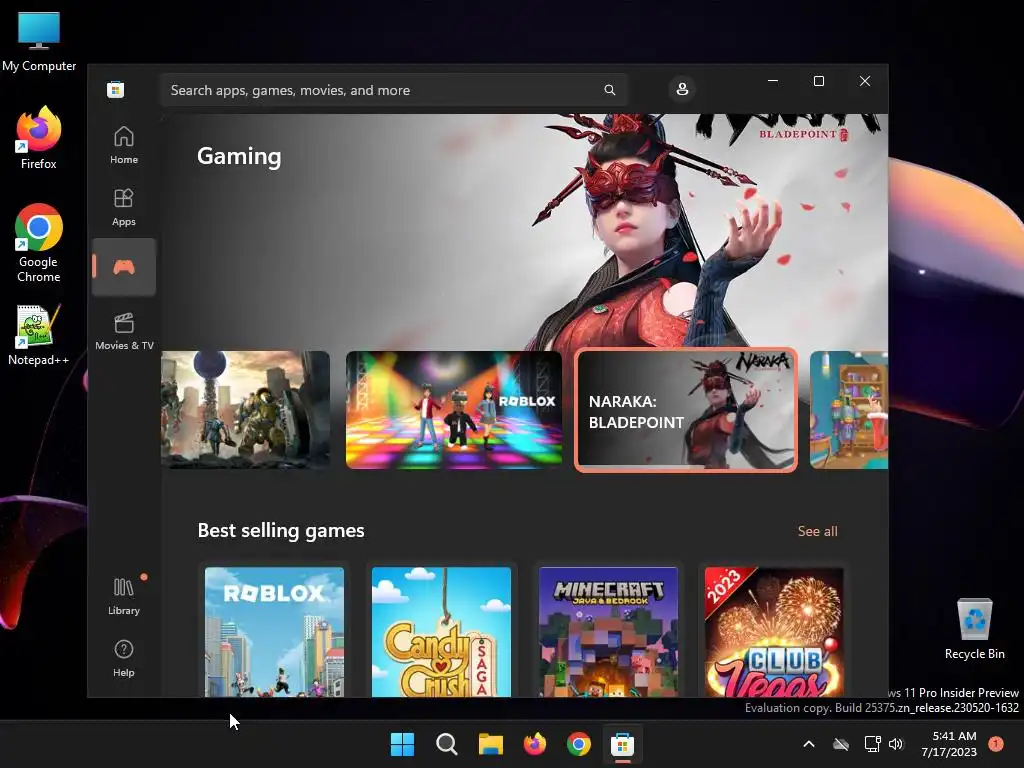1024x768 pixels.
Task: Select the NARAKA: BLADEPOINT banner card
Action: 686,409
